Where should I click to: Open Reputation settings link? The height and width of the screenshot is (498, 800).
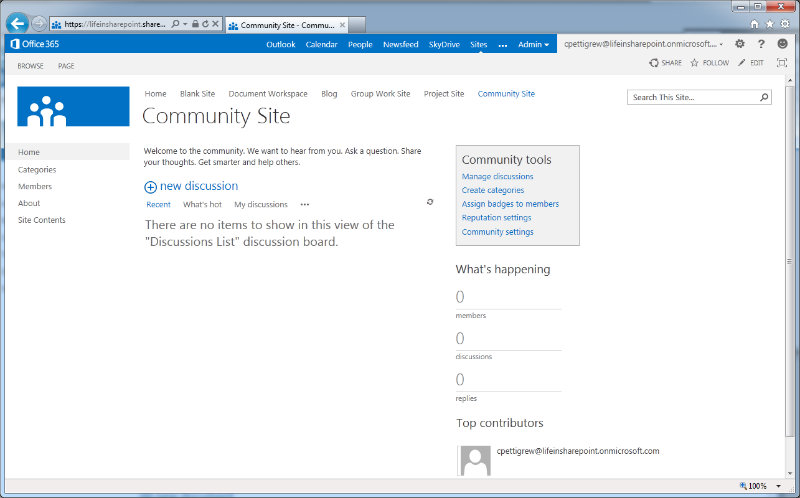[x=496, y=217]
